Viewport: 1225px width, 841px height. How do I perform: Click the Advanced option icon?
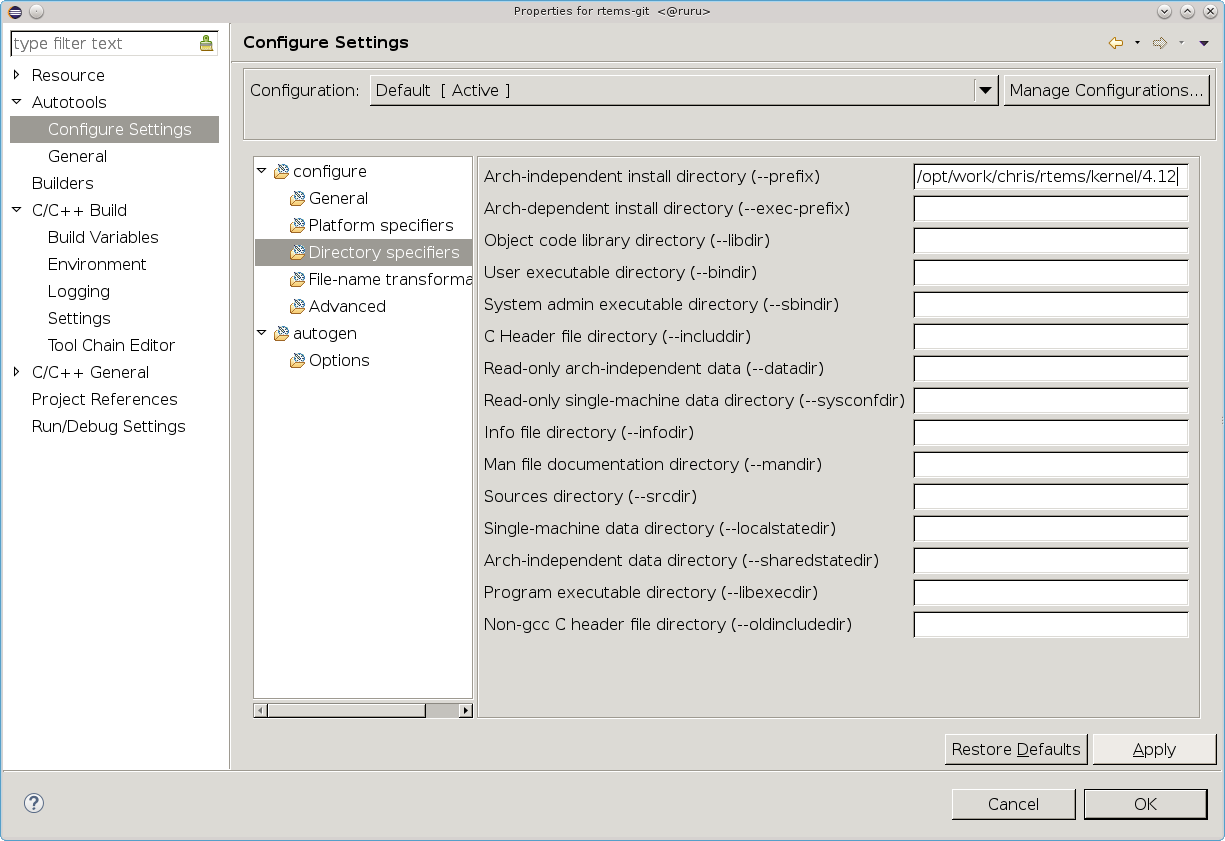pos(297,307)
